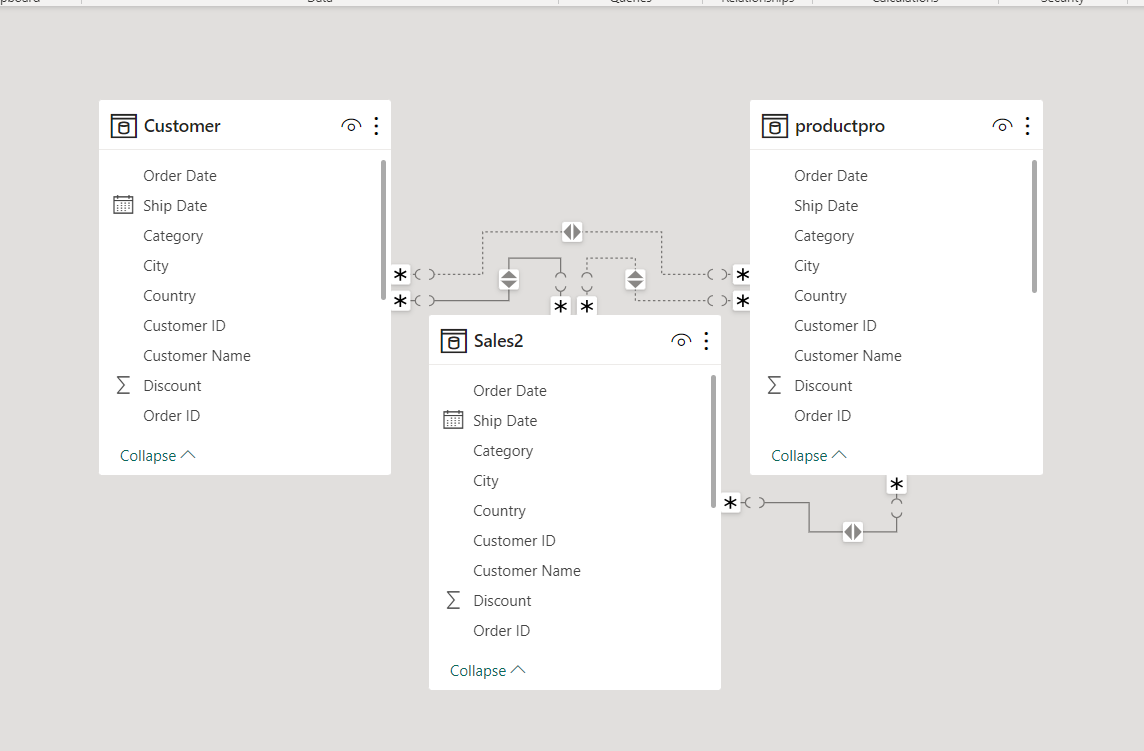Click the table icon on Customer header

(123, 125)
